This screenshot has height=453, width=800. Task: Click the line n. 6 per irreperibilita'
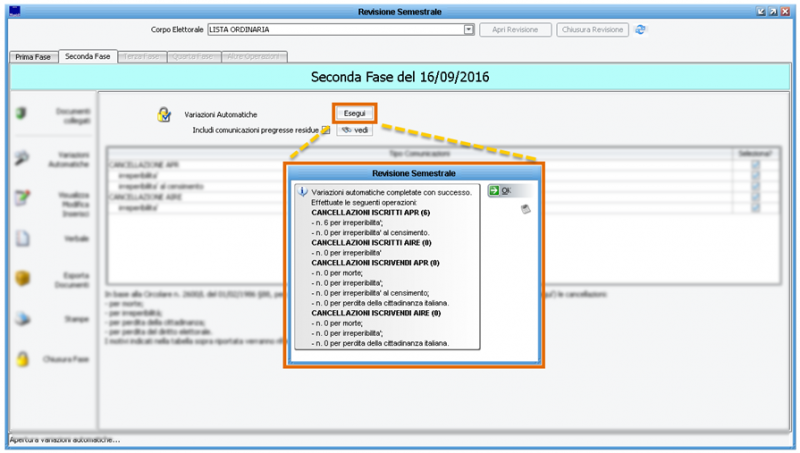pos(347,222)
